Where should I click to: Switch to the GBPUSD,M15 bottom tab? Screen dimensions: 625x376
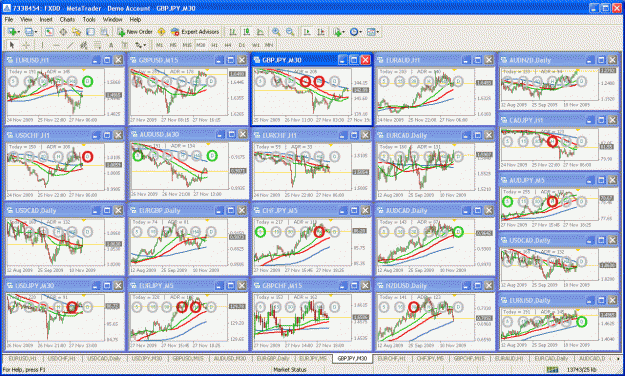pos(188,358)
